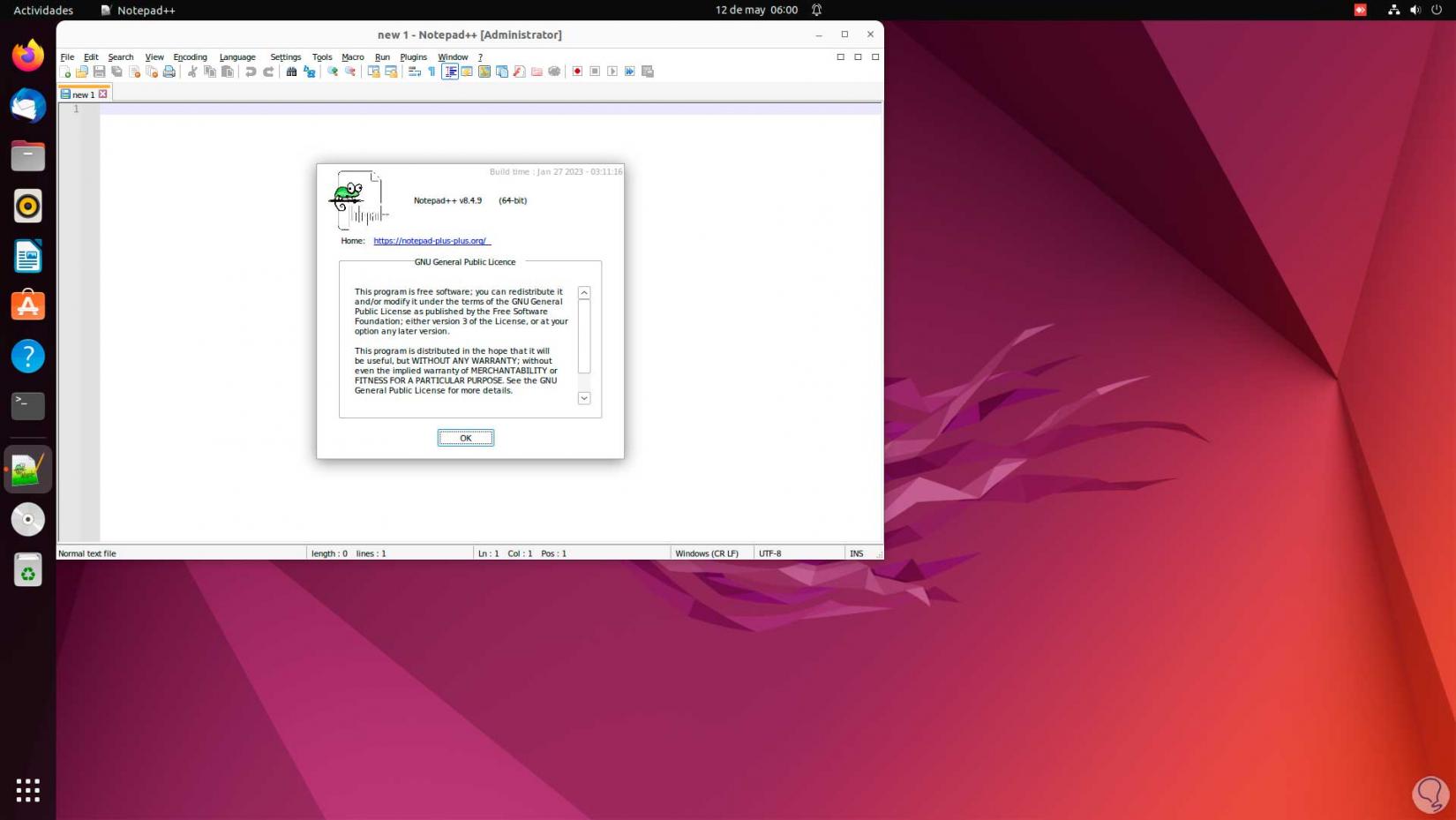Image resolution: width=1456 pixels, height=820 pixels.
Task: Click the Print toolbar icon
Action: tap(169, 71)
